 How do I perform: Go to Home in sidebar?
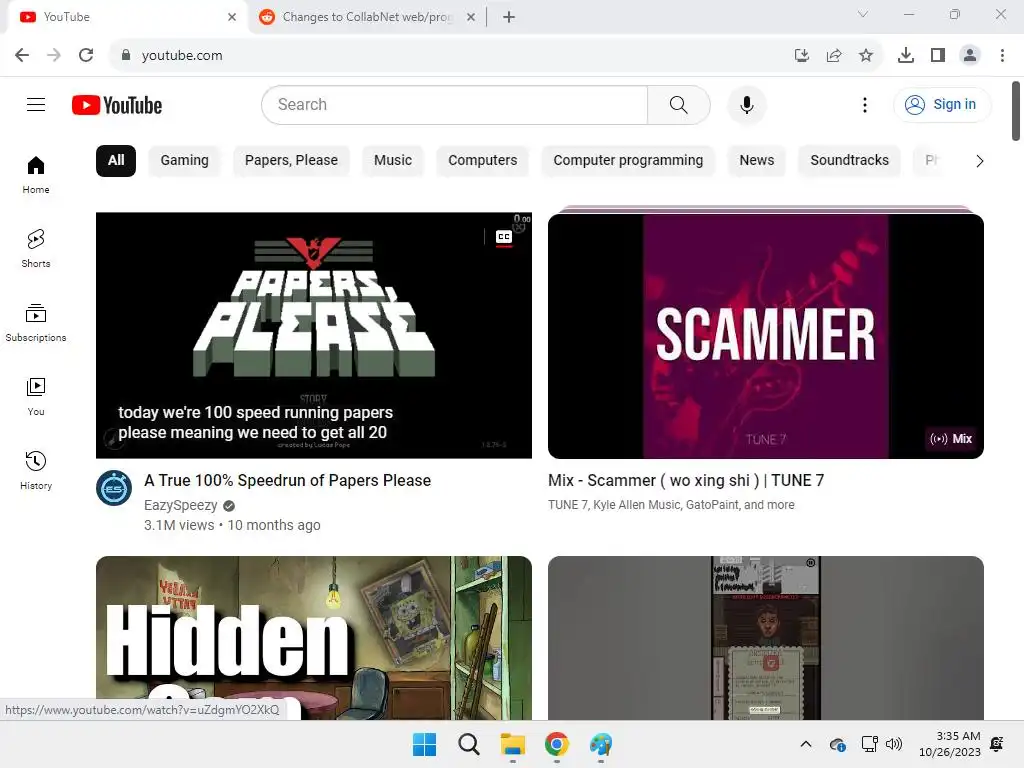tap(36, 175)
